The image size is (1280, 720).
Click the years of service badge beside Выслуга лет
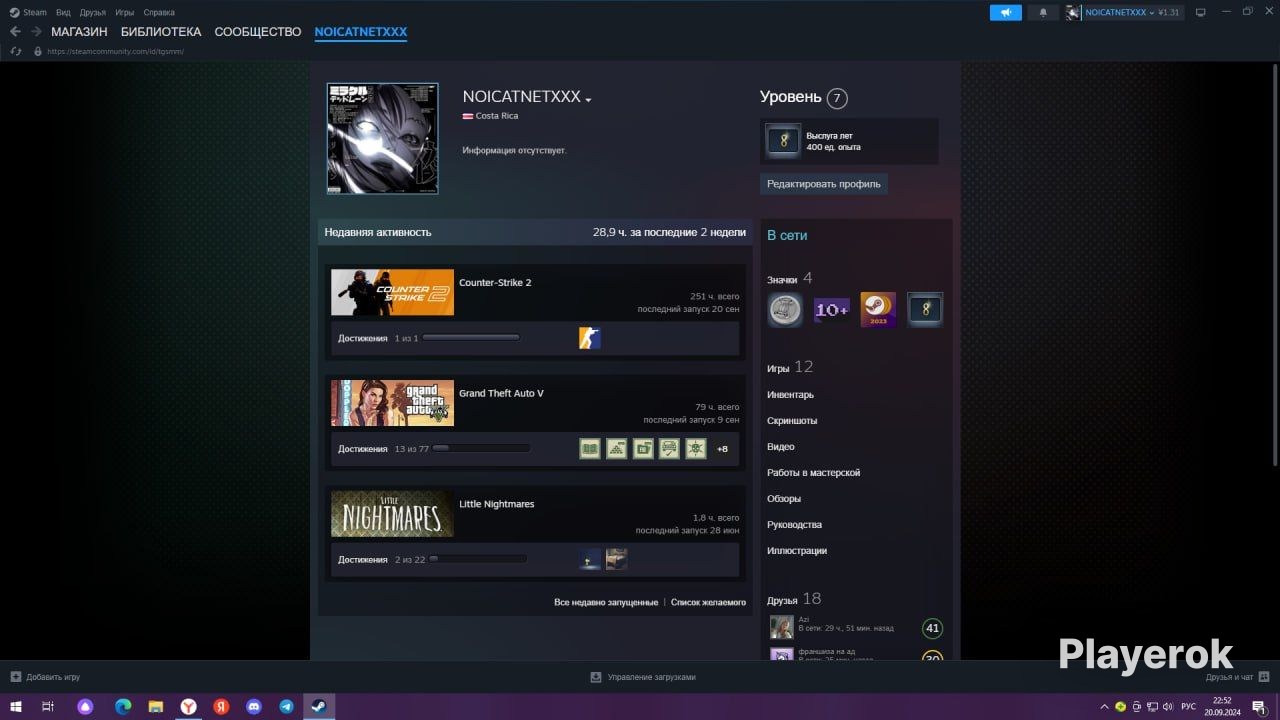pos(784,141)
